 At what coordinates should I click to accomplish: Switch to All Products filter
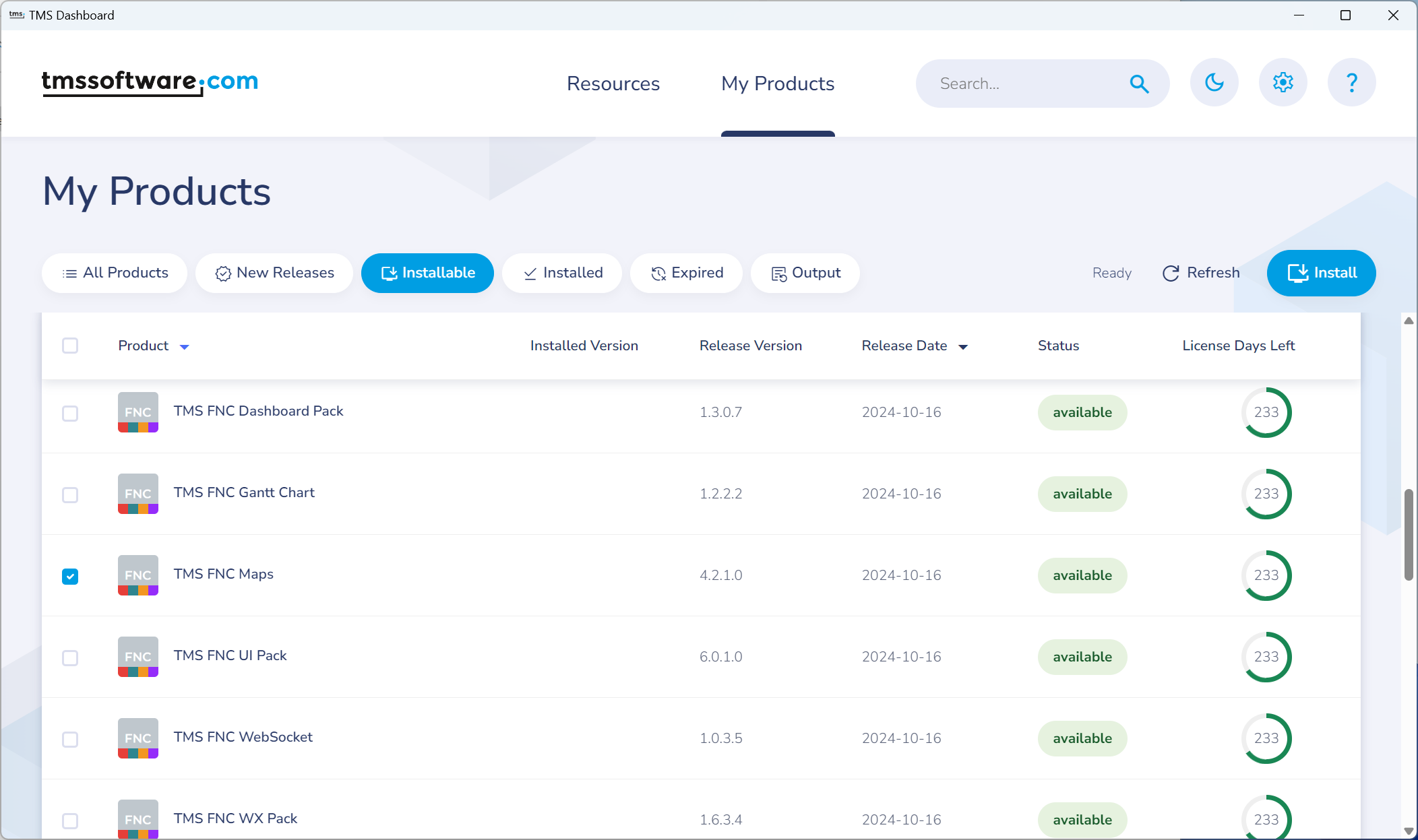(115, 273)
